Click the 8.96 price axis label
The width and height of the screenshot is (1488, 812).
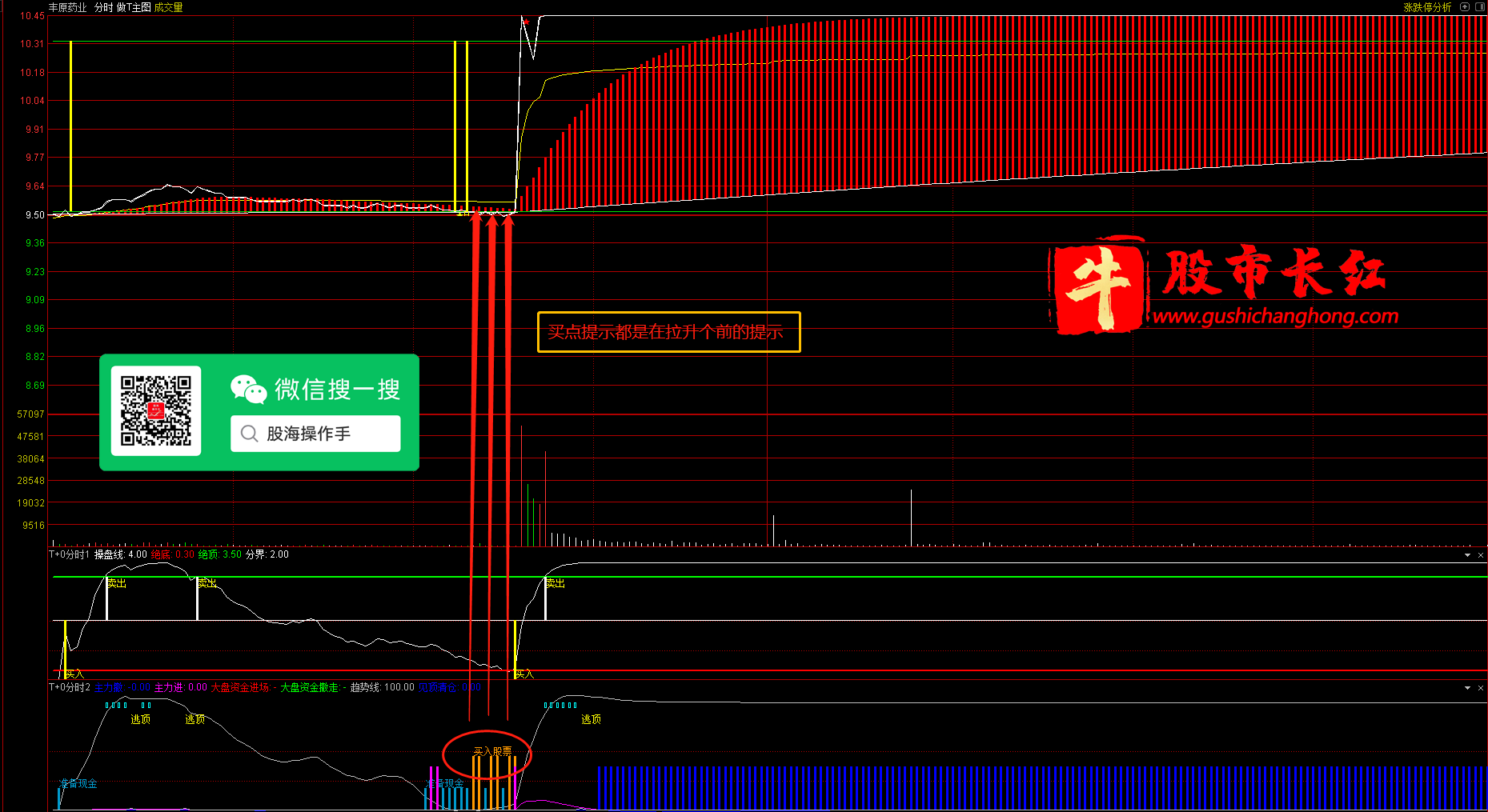pyautogui.click(x=34, y=329)
